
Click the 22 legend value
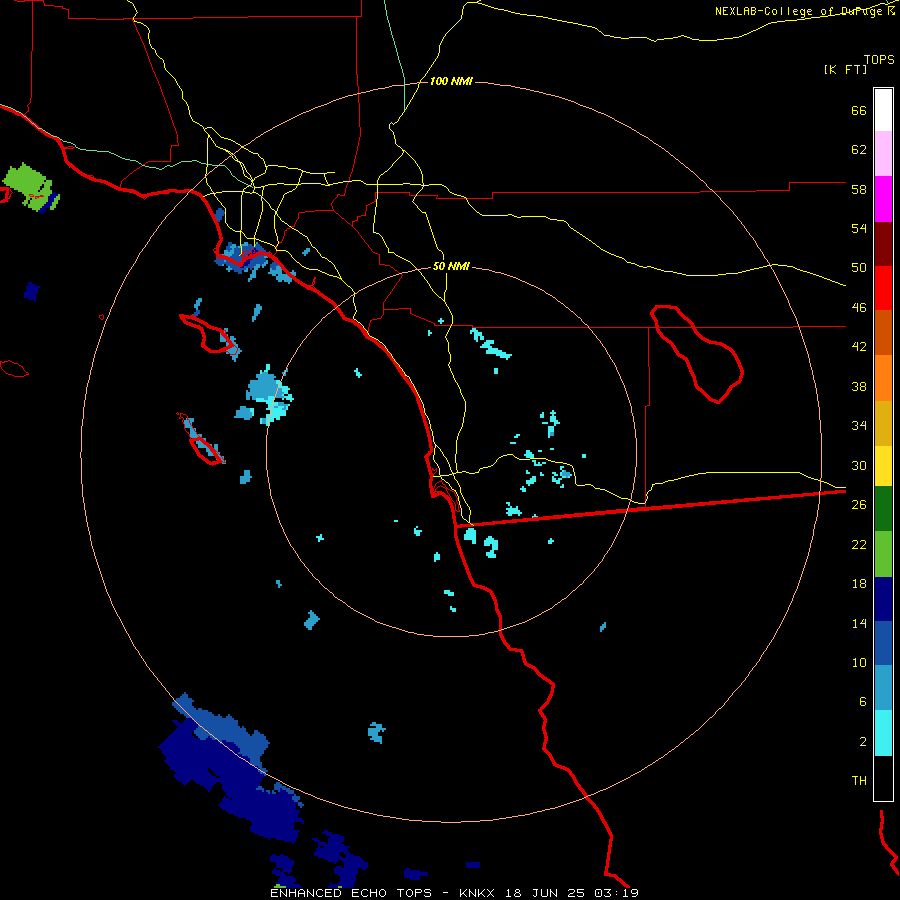coord(859,544)
